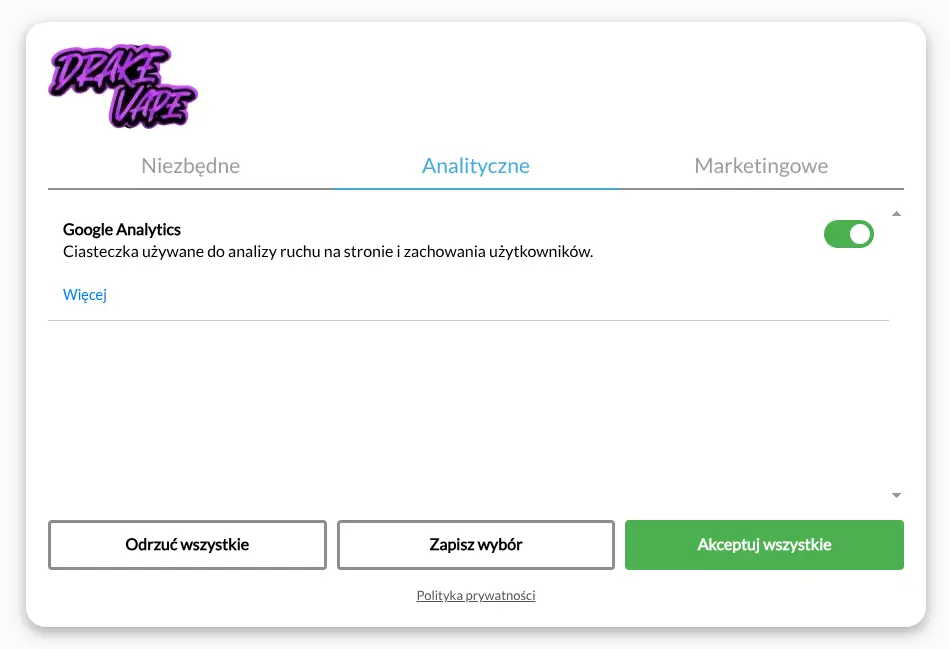This screenshot has height=649, width=950.
Task: Disable the Google Analytics toggle
Action: tap(848, 234)
